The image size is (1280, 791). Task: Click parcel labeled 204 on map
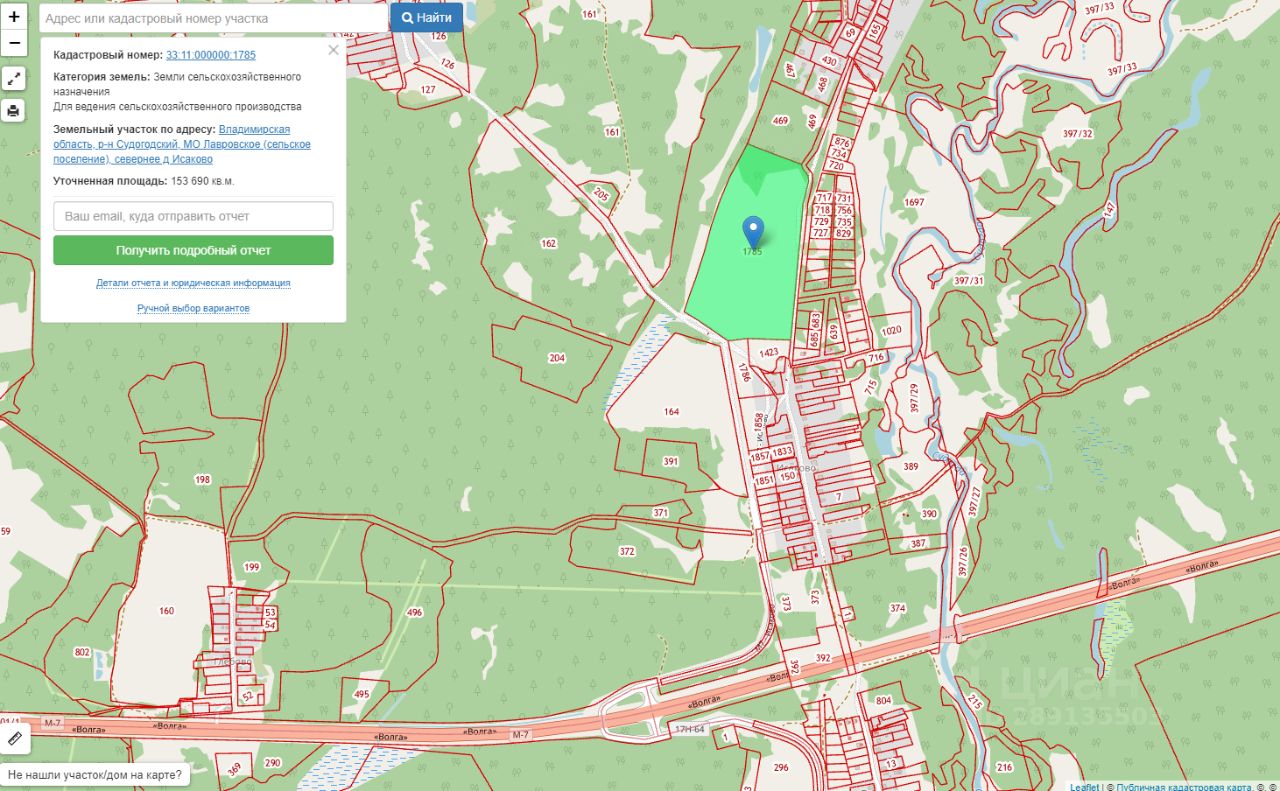(x=557, y=357)
